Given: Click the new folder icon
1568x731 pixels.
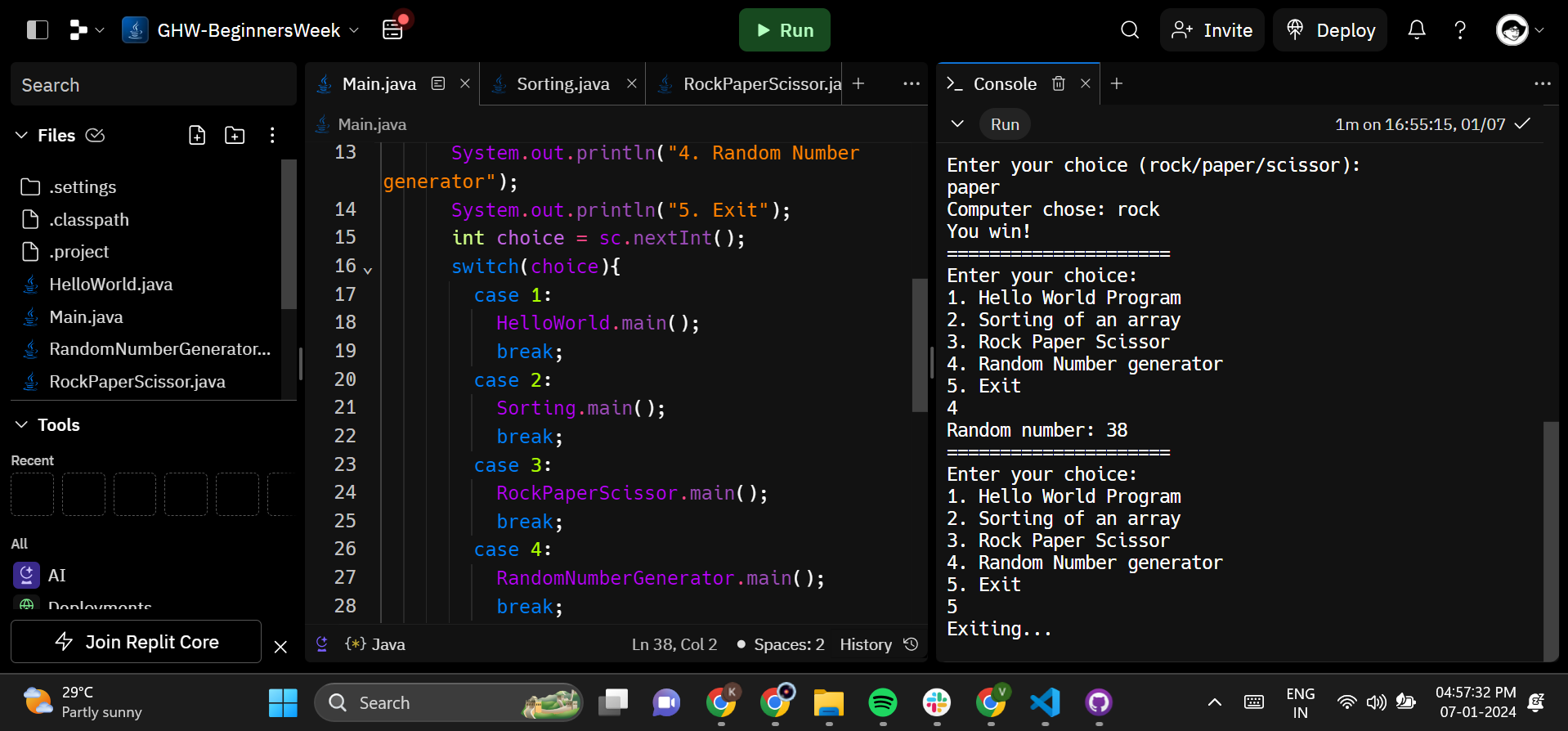Looking at the screenshot, I should [x=235, y=136].
